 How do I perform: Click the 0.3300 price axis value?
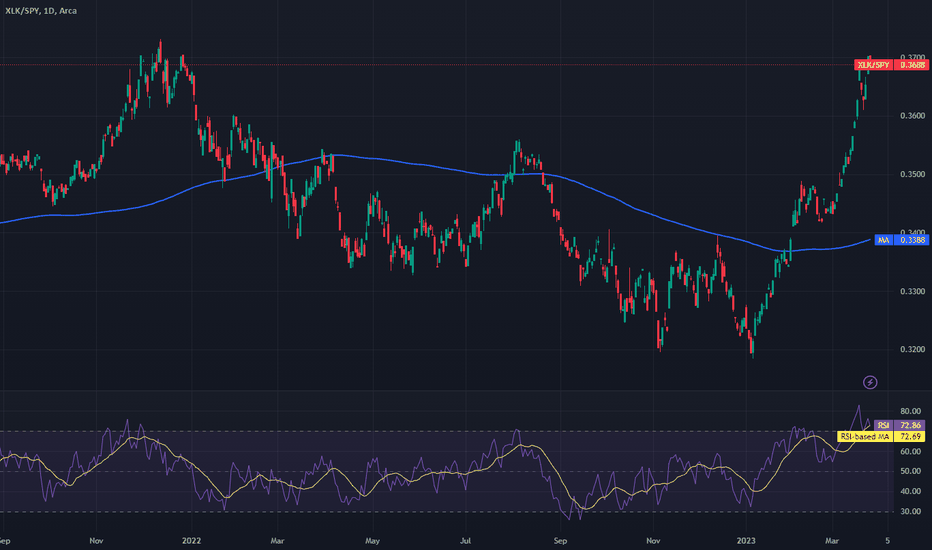point(912,291)
